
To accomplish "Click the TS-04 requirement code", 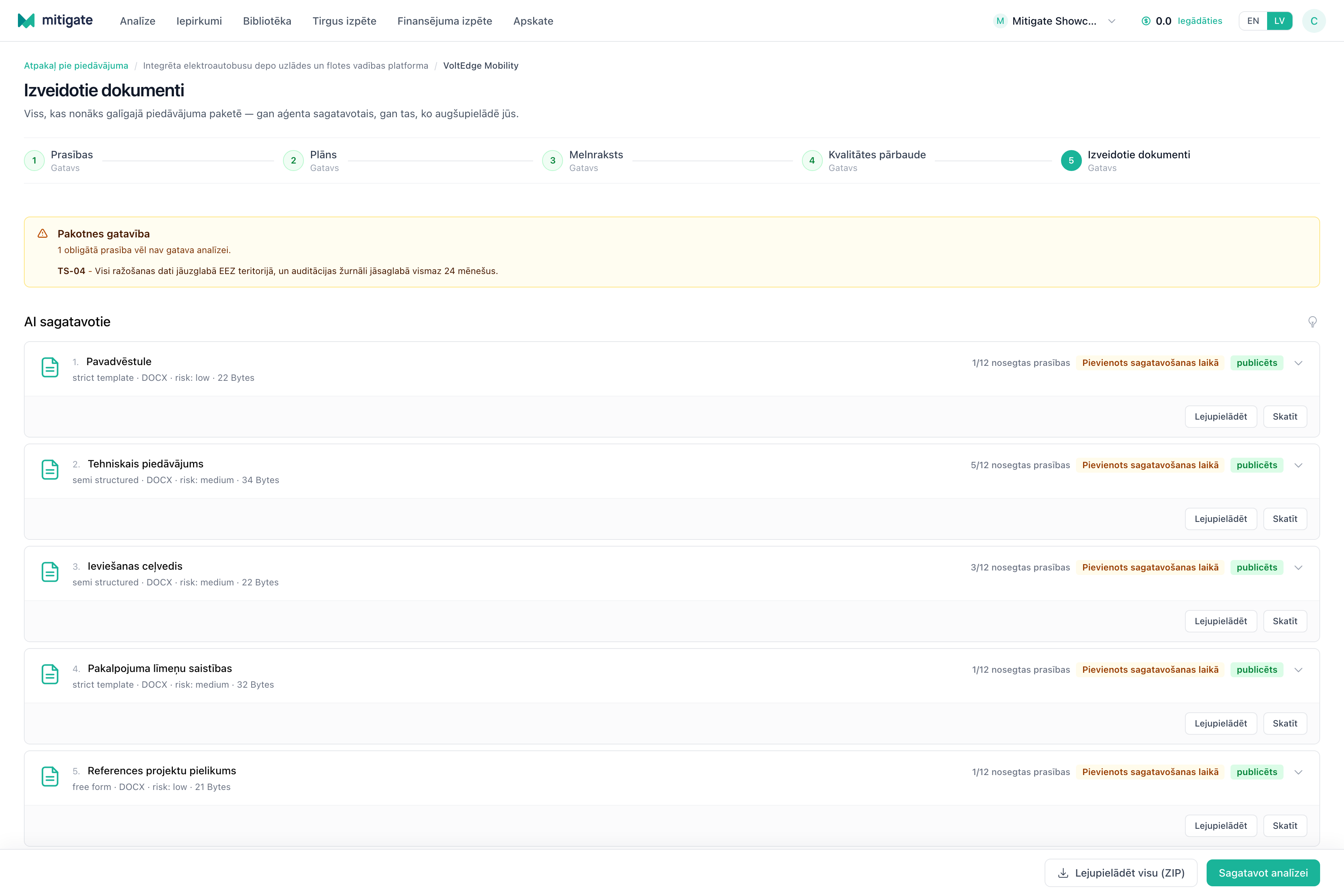I will [x=71, y=271].
